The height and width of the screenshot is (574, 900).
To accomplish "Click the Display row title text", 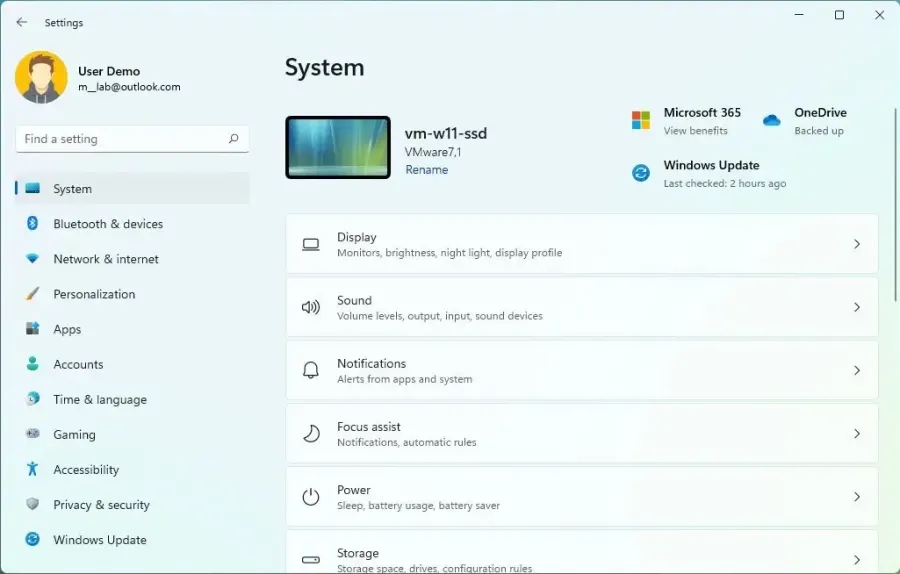I will point(356,237).
